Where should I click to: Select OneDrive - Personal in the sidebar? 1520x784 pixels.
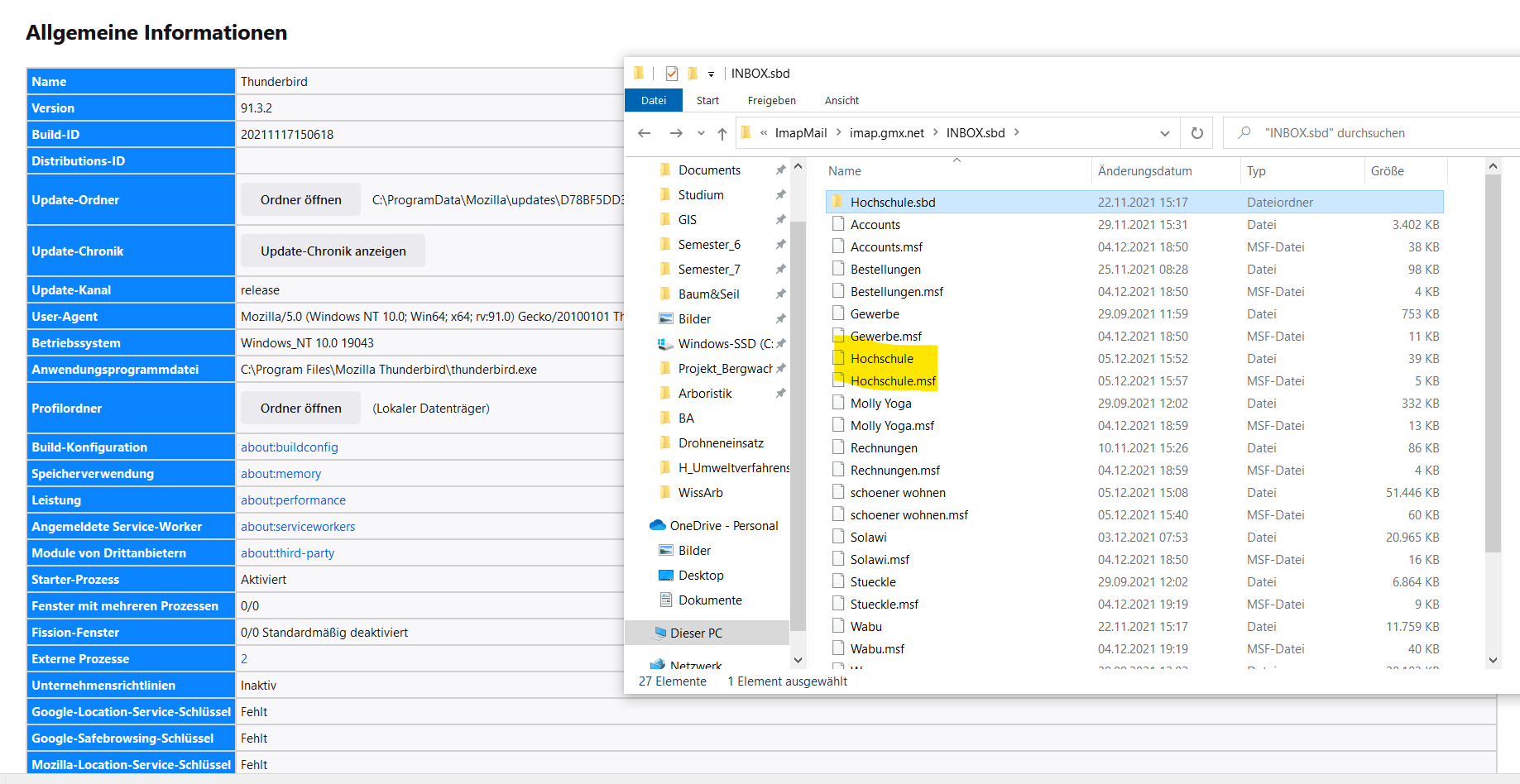point(723,526)
